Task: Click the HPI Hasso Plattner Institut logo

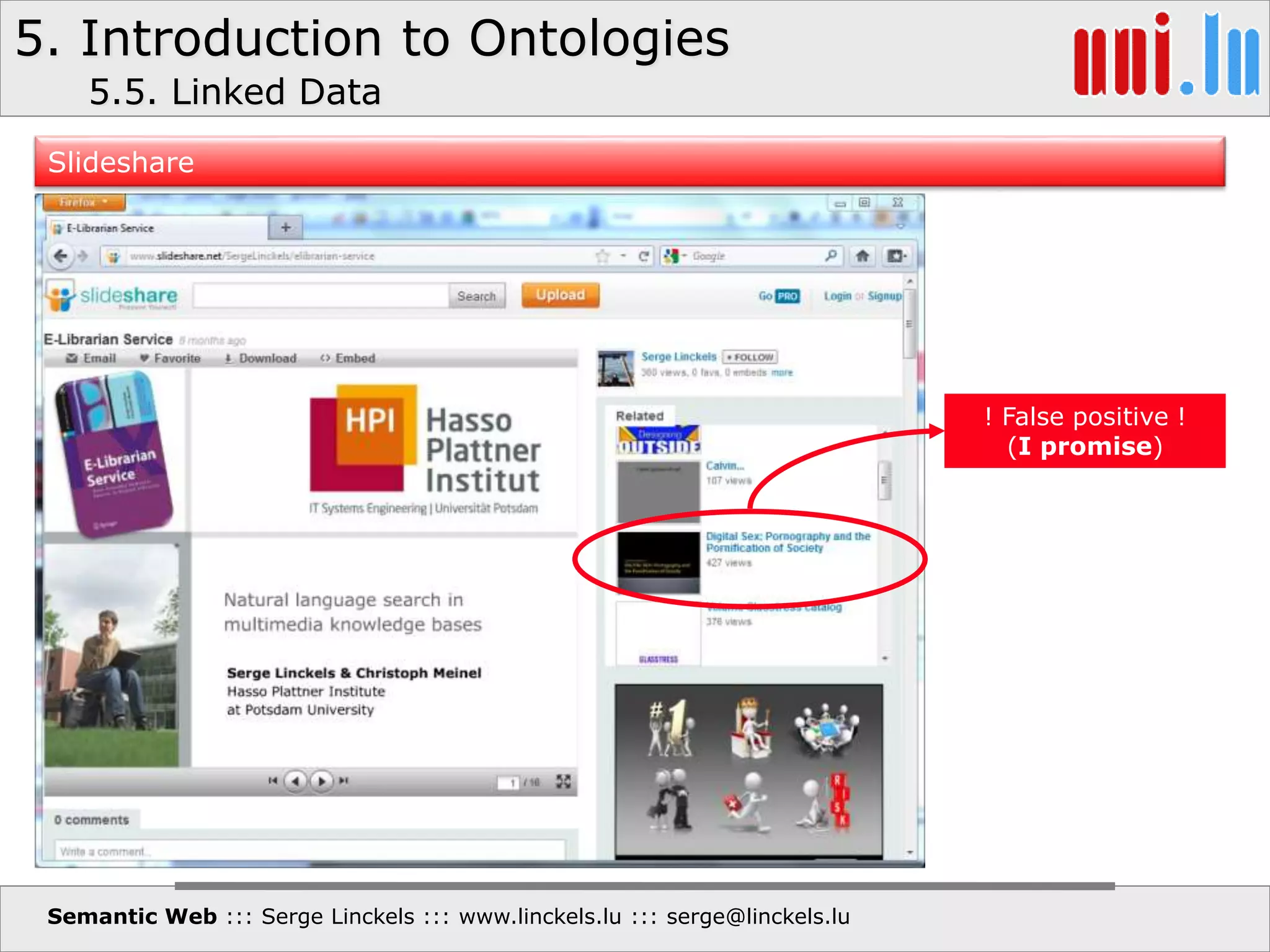Action: (x=425, y=450)
